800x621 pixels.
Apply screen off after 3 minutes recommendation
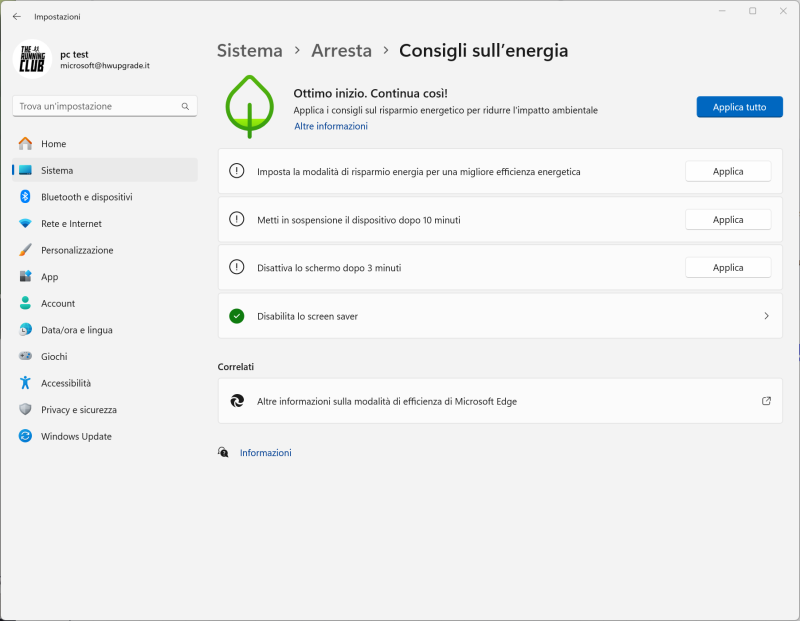(x=727, y=267)
